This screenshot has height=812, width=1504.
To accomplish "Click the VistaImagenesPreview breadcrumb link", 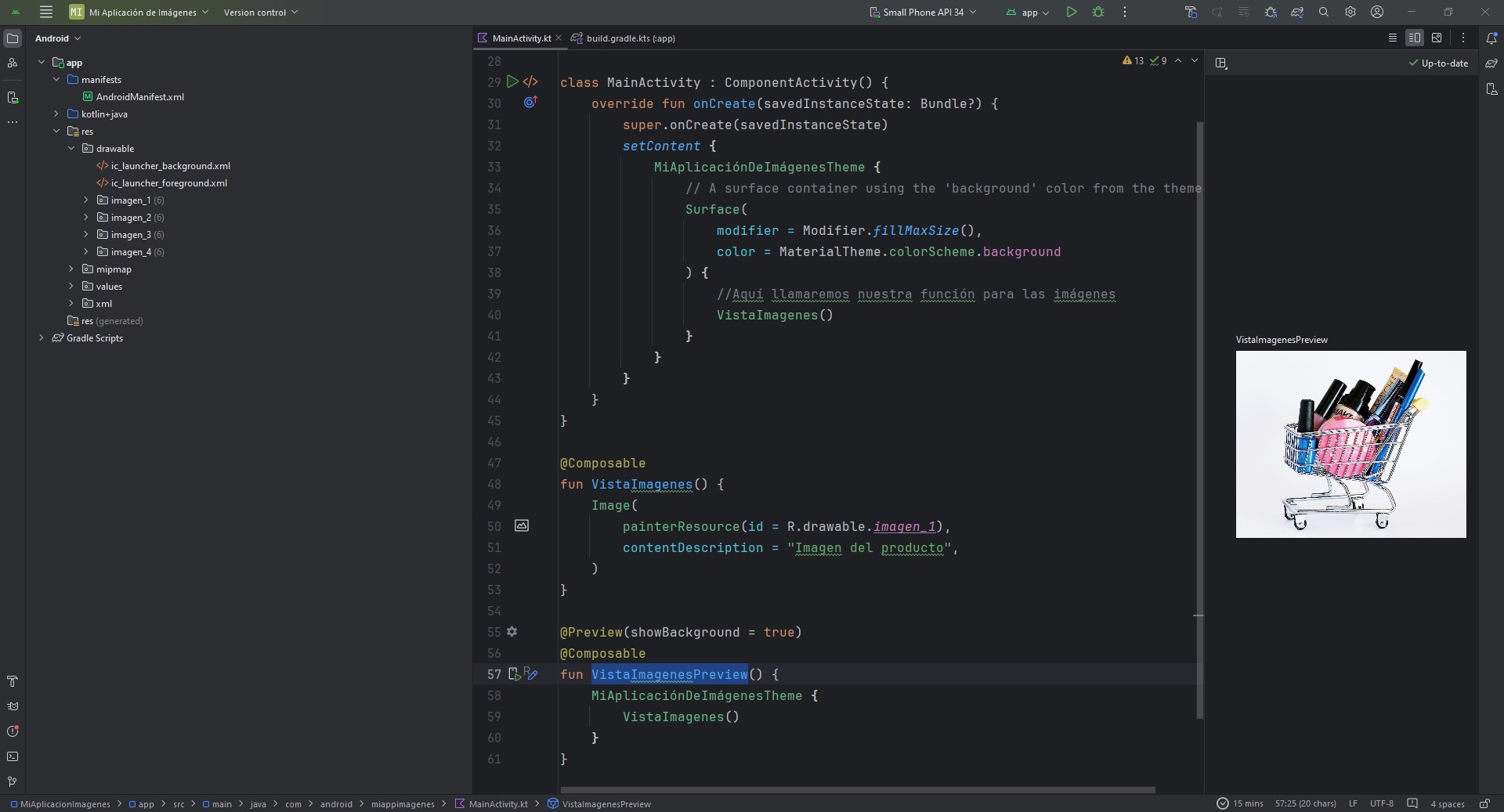I will point(606,804).
